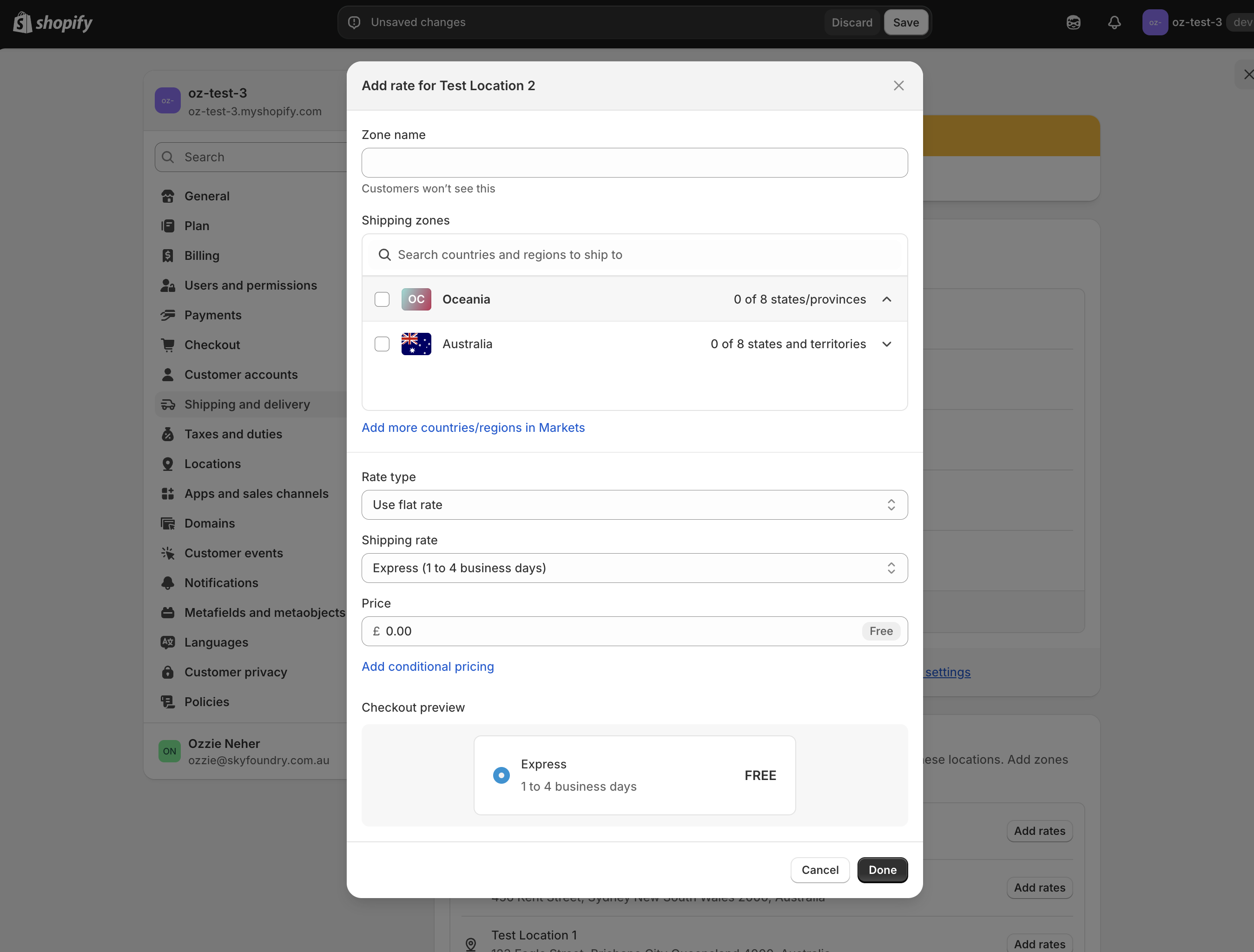Screen dimensions: 1254x952
Task: Check the Oceania checkbox
Action: pyautogui.click(x=382, y=299)
